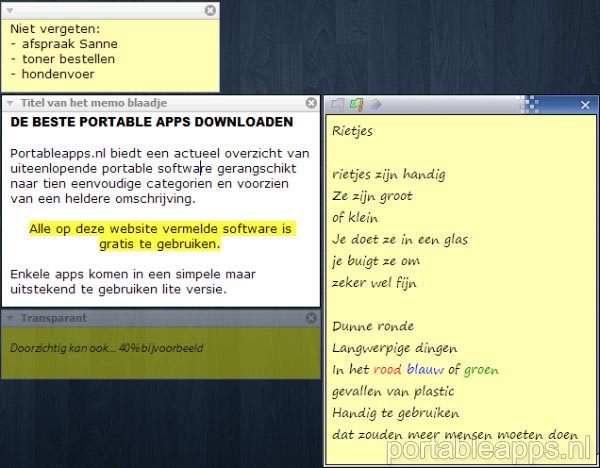The image size is (600, 468).
Task: Close the Rietjes sticky note
Action: (586, 105)
